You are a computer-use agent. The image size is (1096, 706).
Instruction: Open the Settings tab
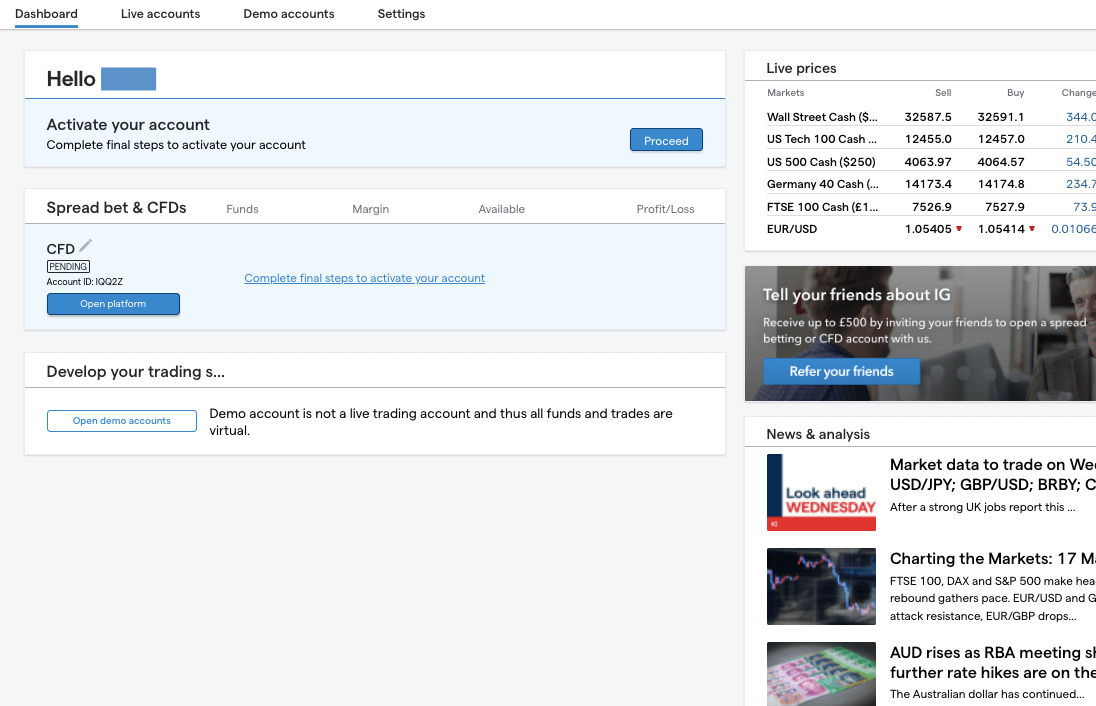pyautogui.click(x=401, y=14)
